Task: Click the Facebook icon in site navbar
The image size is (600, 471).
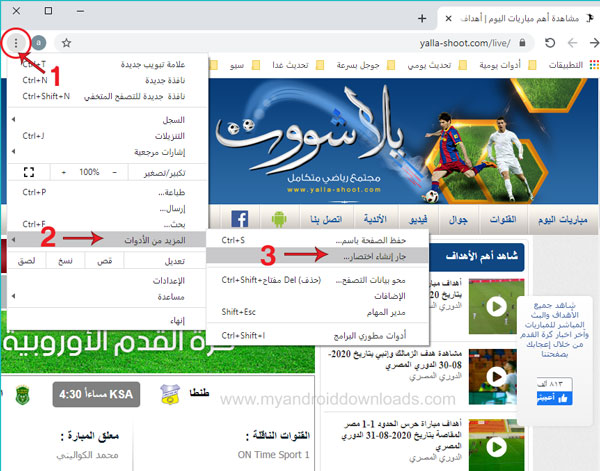Action: 240,219
